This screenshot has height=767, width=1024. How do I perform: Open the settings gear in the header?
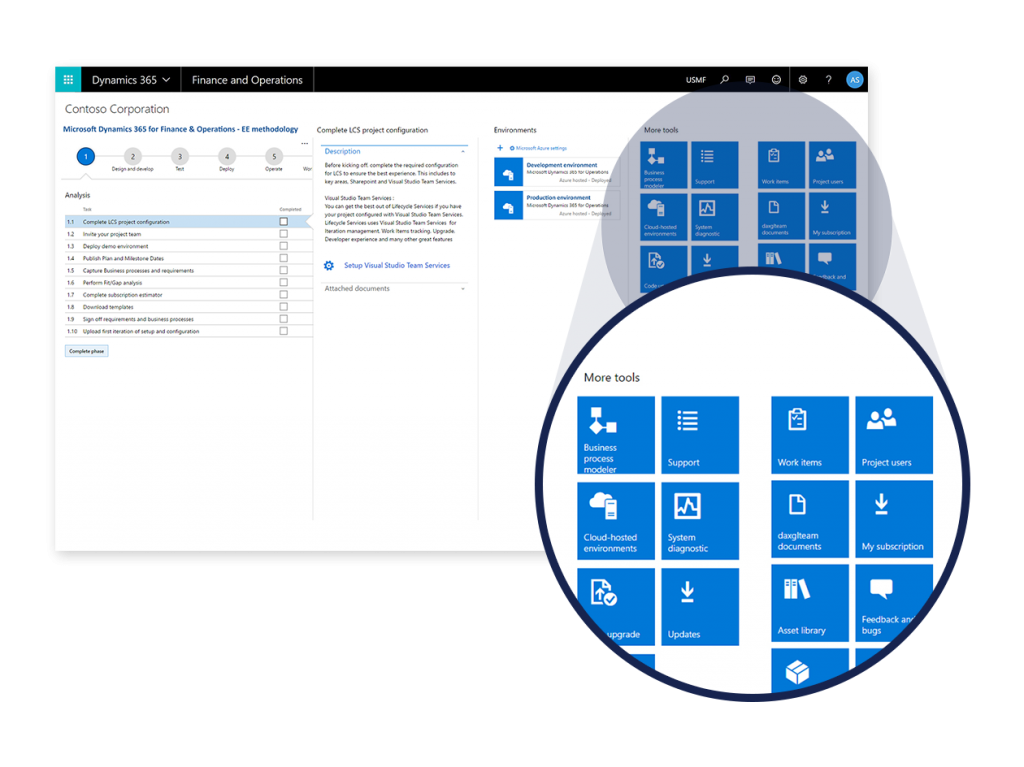(x=803, y=80)
